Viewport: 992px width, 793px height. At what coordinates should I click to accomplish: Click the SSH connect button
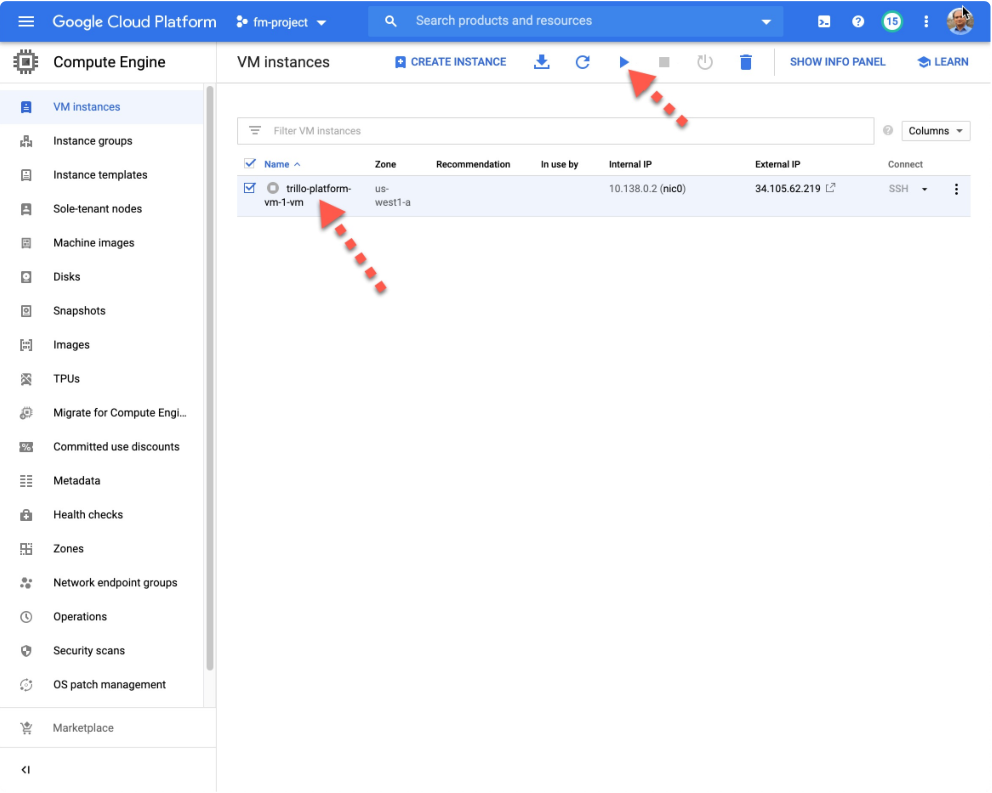[x=898, y=189]
